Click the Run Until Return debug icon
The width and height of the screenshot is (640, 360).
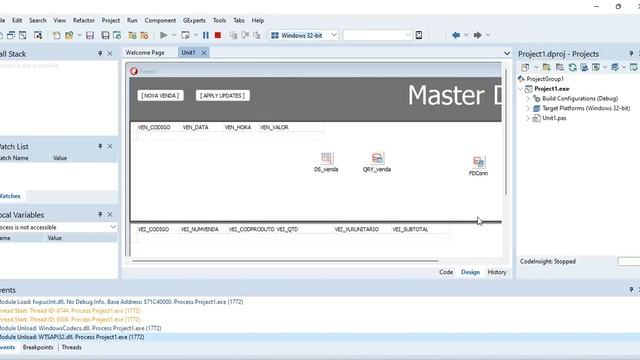pos(257,36)
